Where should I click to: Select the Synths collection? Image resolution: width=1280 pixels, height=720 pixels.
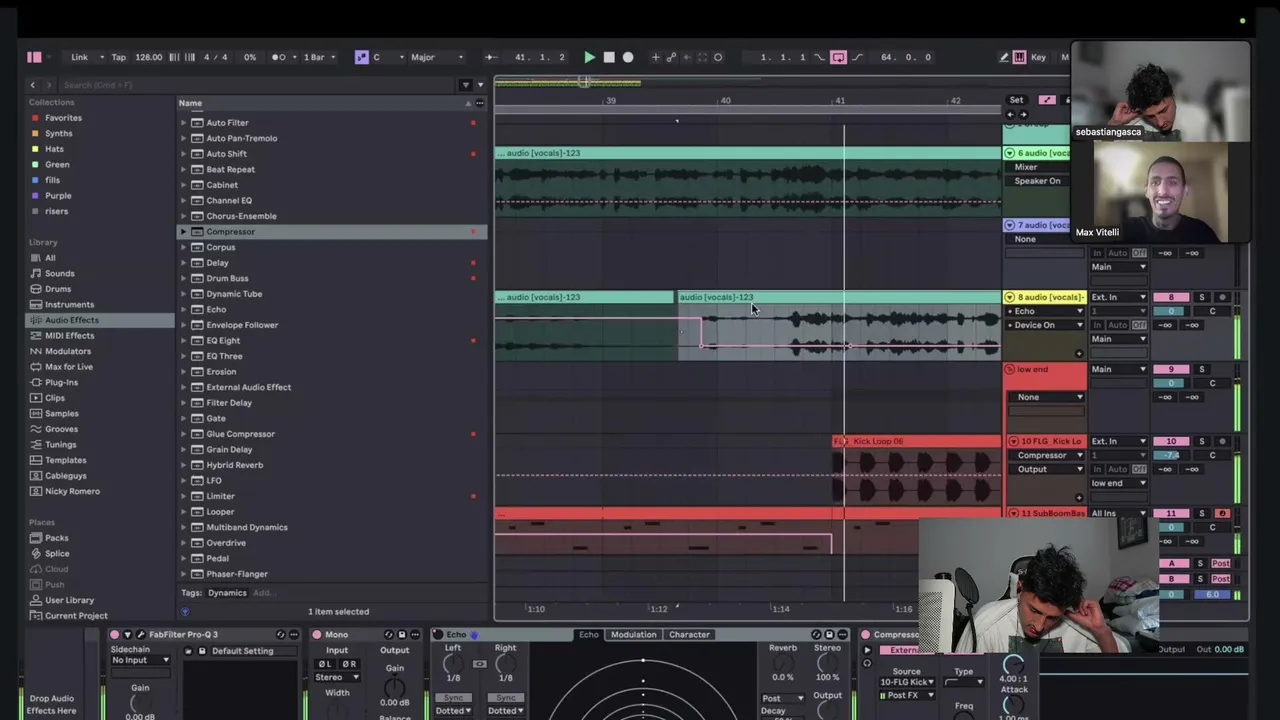point(58,133)
